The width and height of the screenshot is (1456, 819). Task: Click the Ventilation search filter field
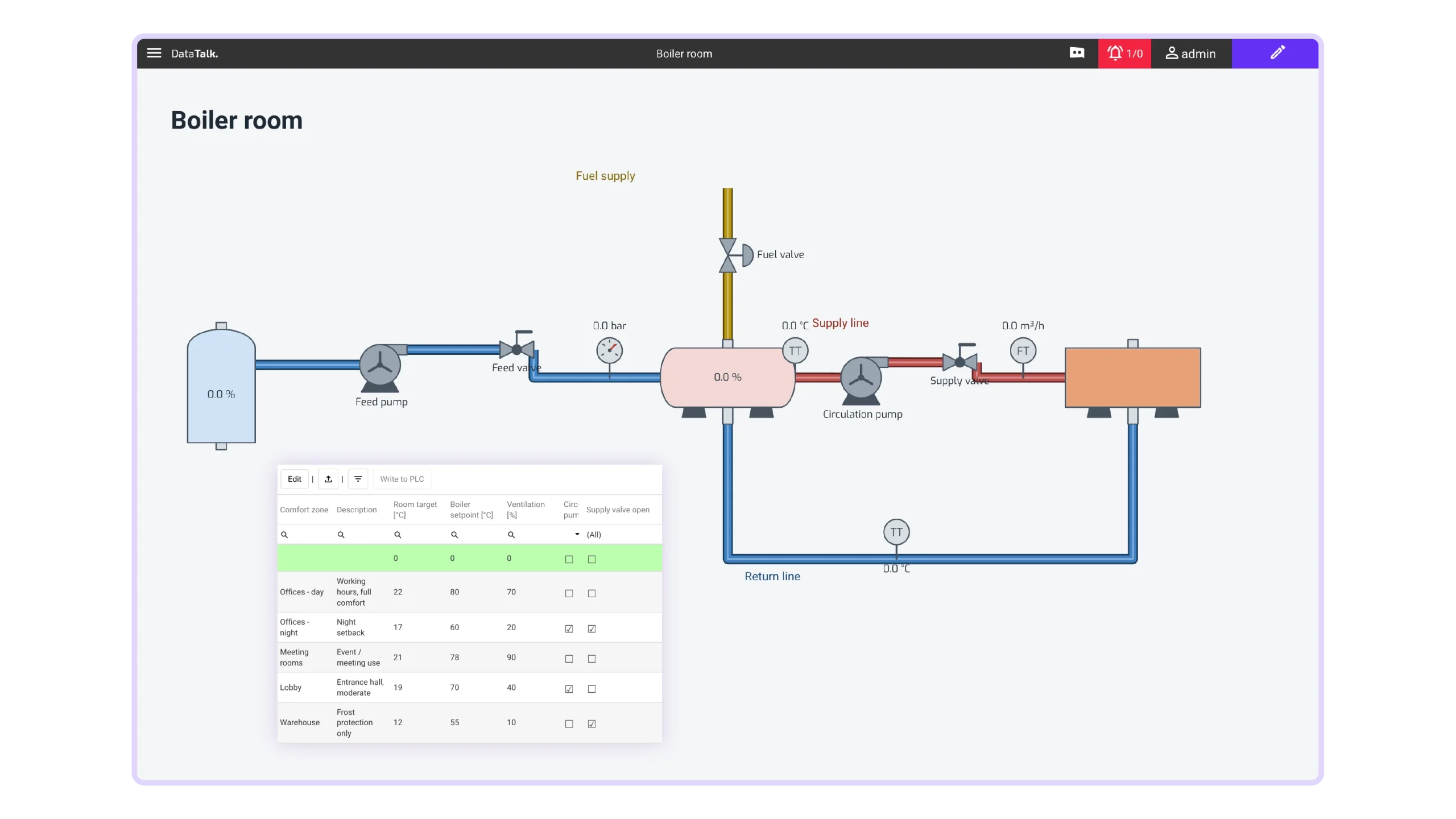coord(533,535)
